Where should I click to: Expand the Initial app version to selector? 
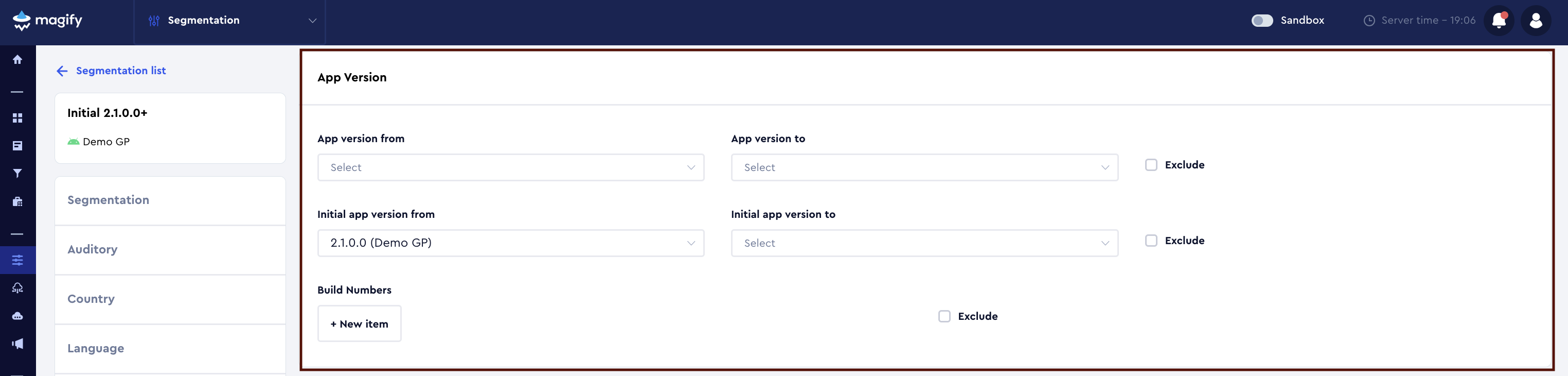click(924, 243)
